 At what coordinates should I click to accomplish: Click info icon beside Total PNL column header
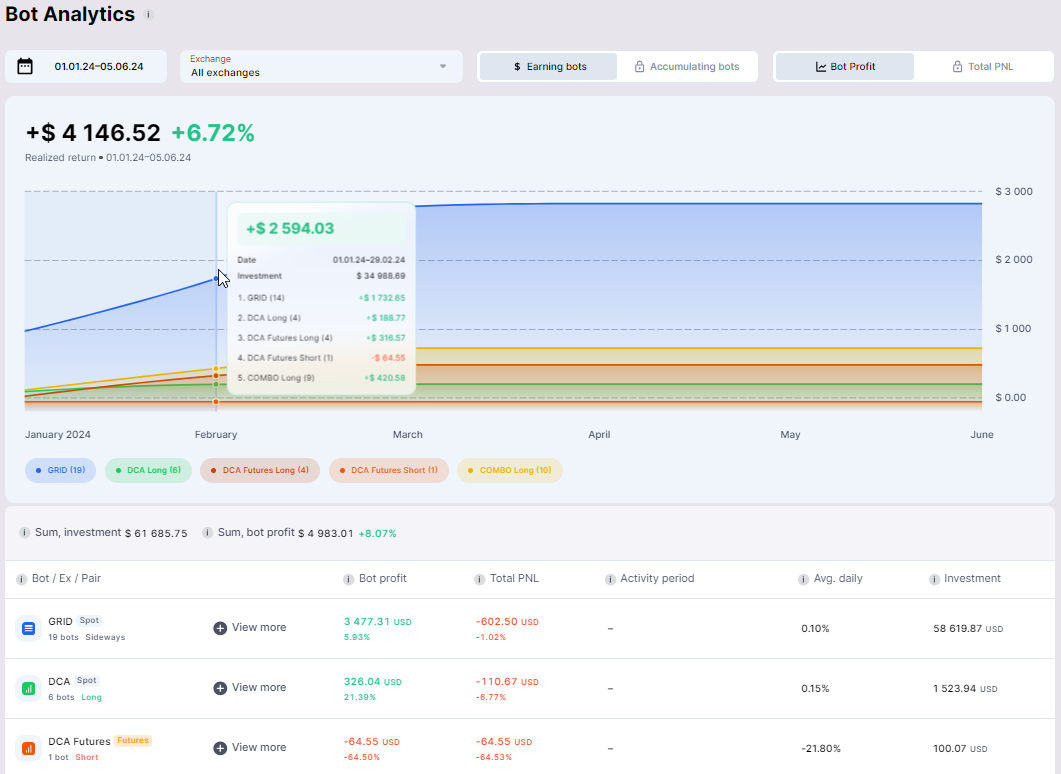tap(479, 579)
